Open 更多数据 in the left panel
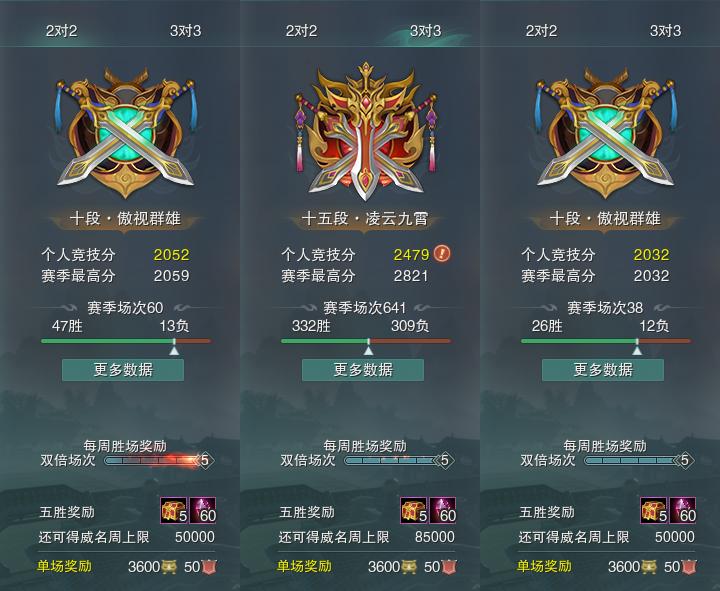Image resolution: width=720 pixels, height=591 pixels. point(123,370)
